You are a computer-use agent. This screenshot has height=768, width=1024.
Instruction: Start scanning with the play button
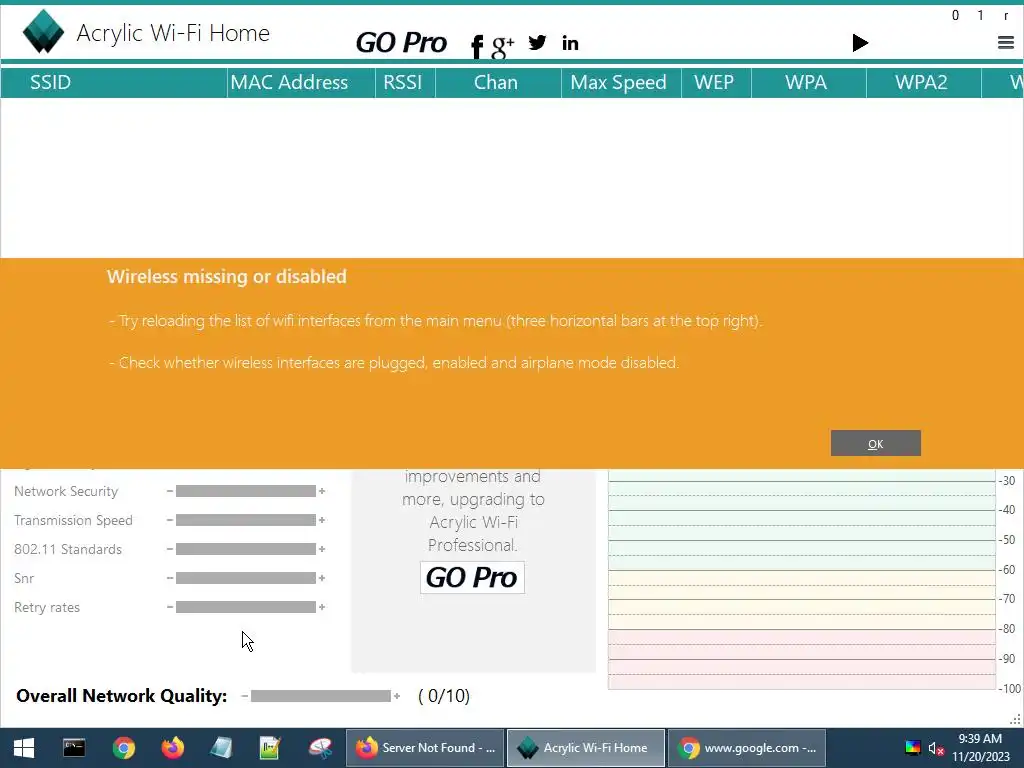pyautogui.click(x=860, y=43)
